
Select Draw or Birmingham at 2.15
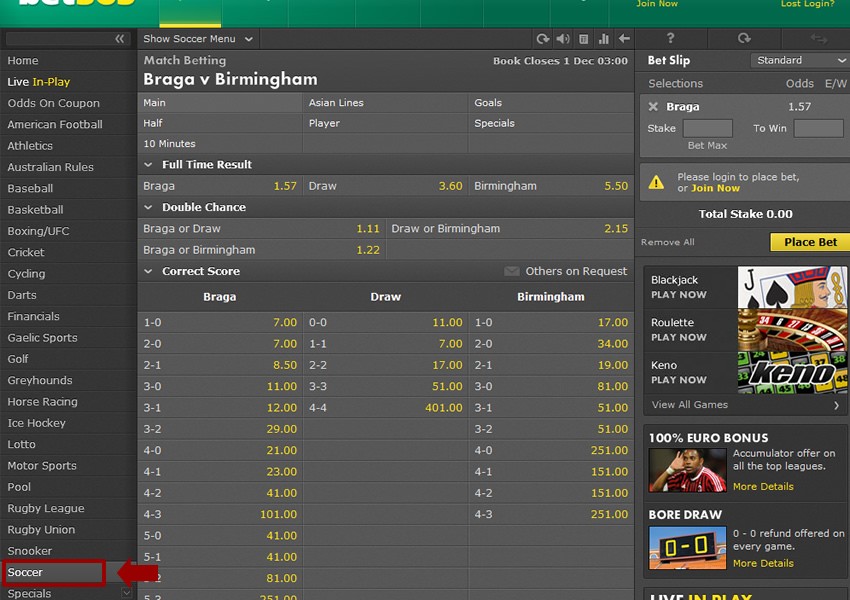coord(510,229)
